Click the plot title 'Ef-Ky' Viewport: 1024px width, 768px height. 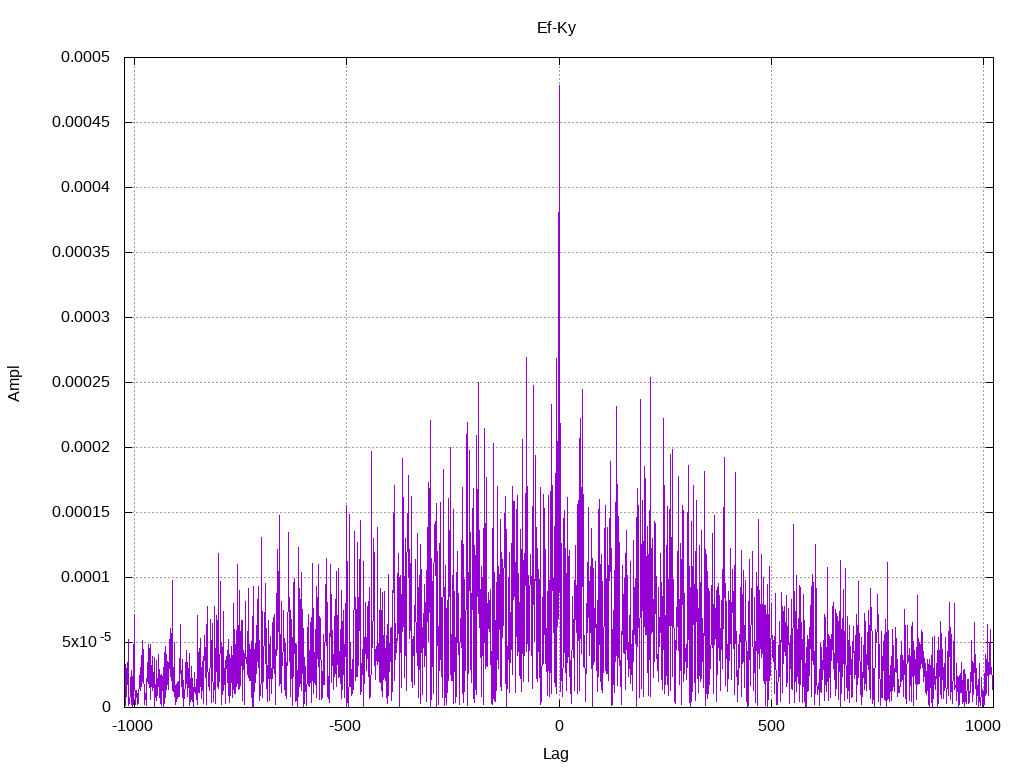[556, 27]
